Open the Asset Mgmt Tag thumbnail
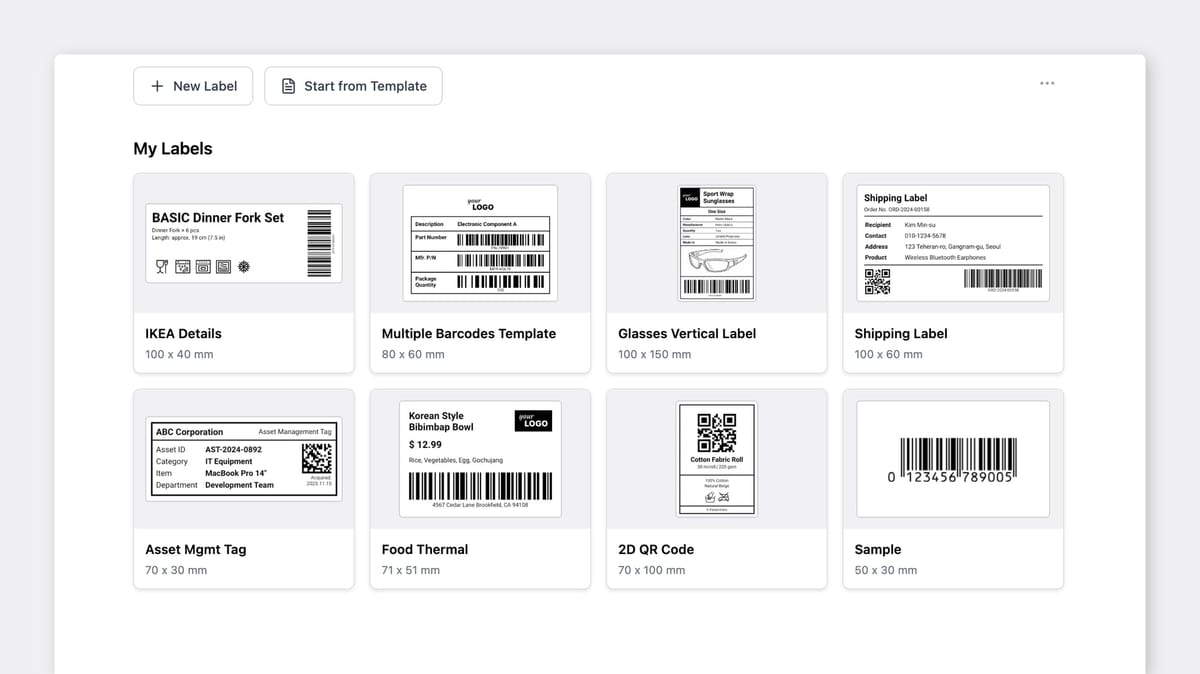The image size is (1200, 674). 244,459
